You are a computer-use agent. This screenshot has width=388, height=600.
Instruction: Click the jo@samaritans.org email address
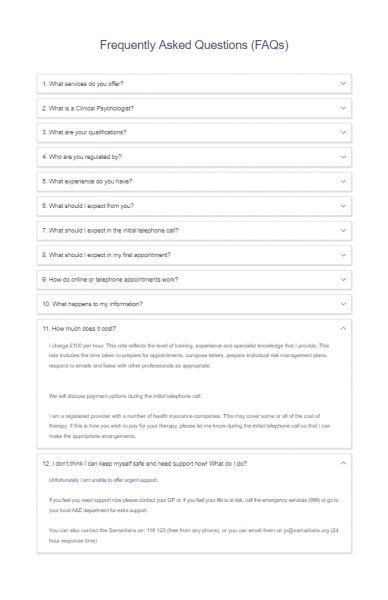tap(306, 530)
